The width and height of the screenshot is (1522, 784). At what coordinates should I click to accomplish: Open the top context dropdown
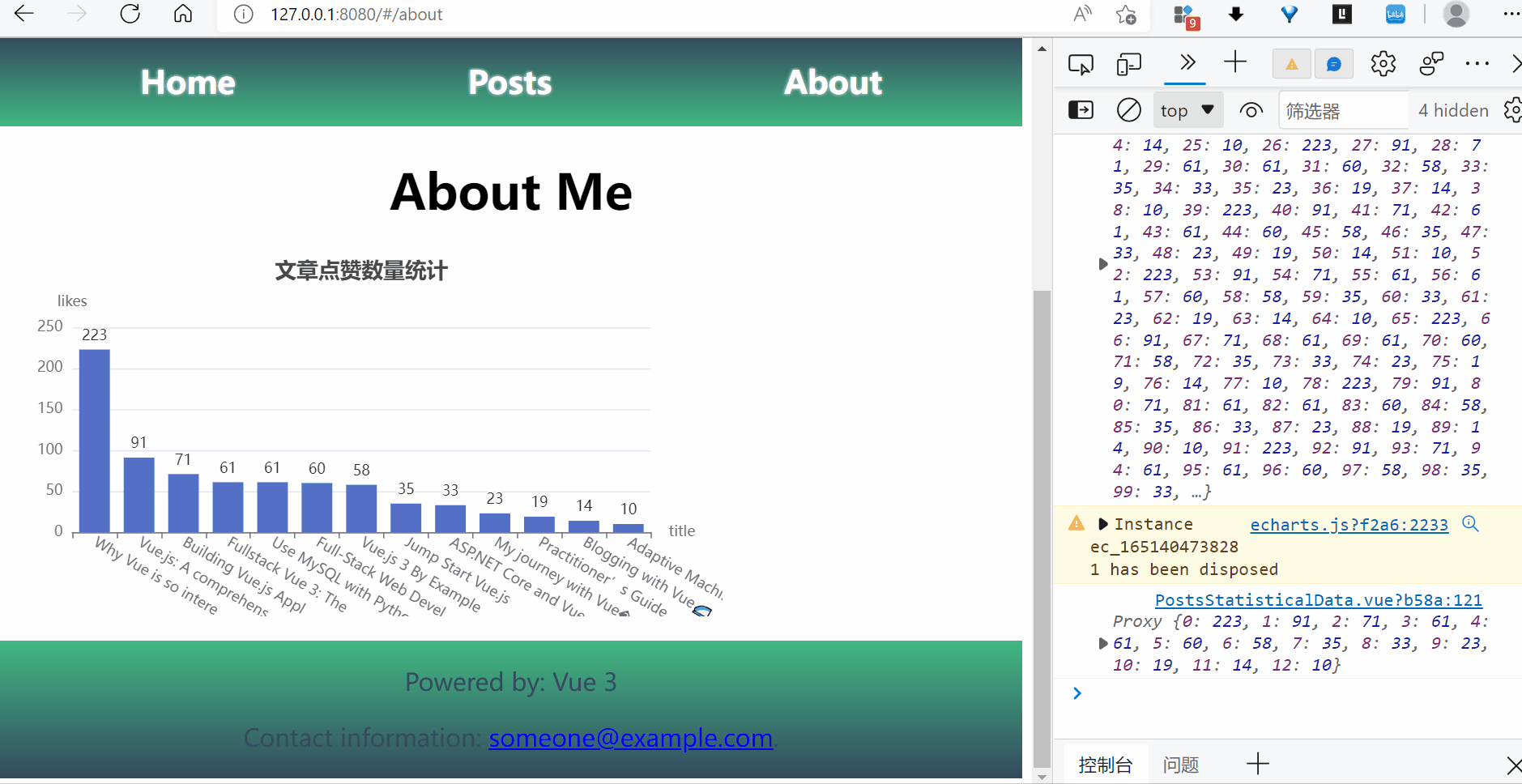click(1187, 110)
